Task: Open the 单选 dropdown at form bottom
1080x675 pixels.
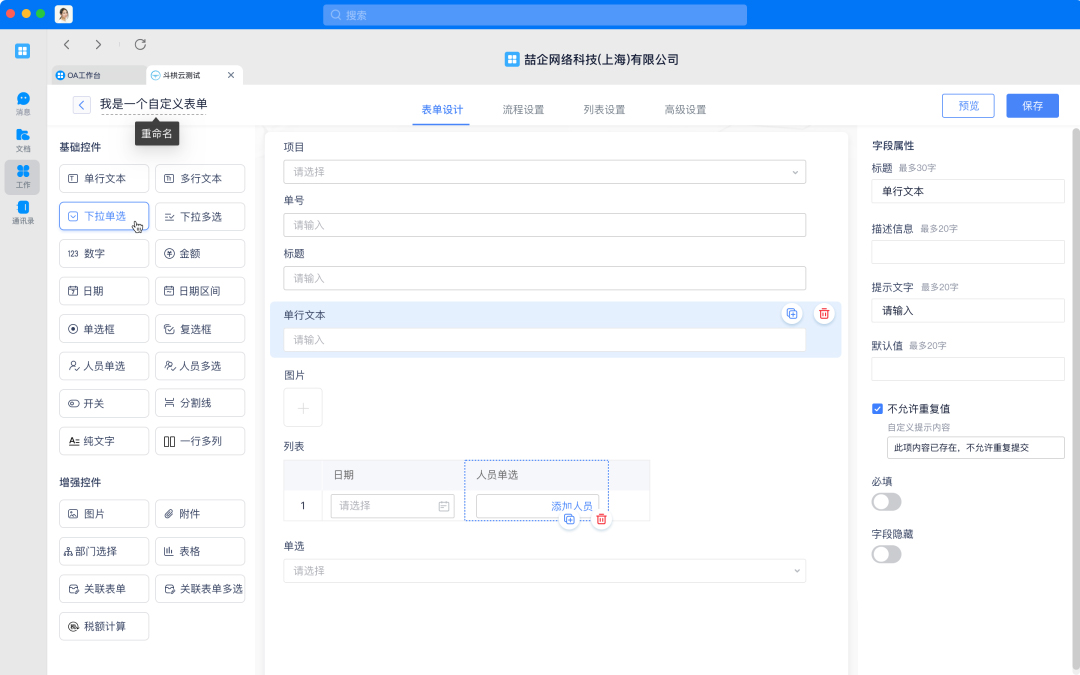Action: click(544, 570)
